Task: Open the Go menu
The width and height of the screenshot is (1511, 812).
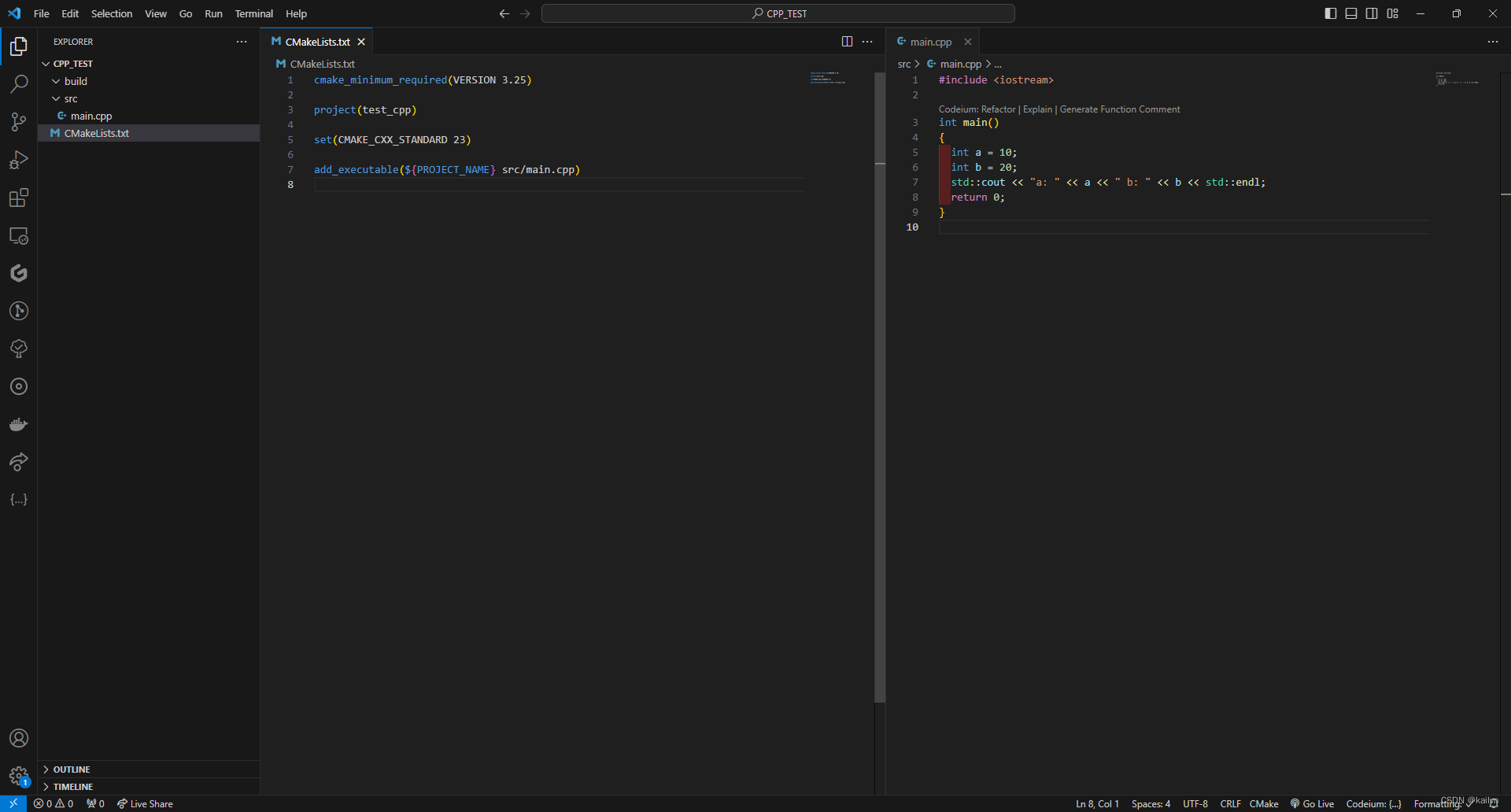Action: pyautogui.click(x=186, y=13)
